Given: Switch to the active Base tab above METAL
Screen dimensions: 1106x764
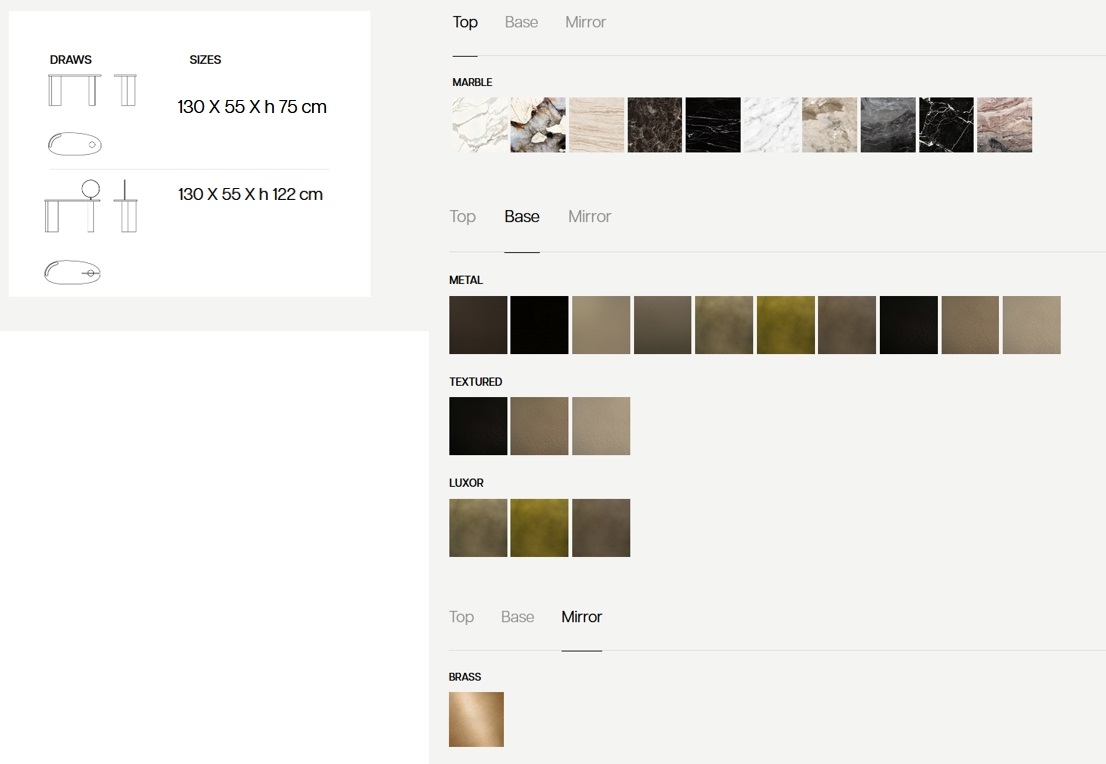Looking at the screenshot, I should click(x=522, y=217).
